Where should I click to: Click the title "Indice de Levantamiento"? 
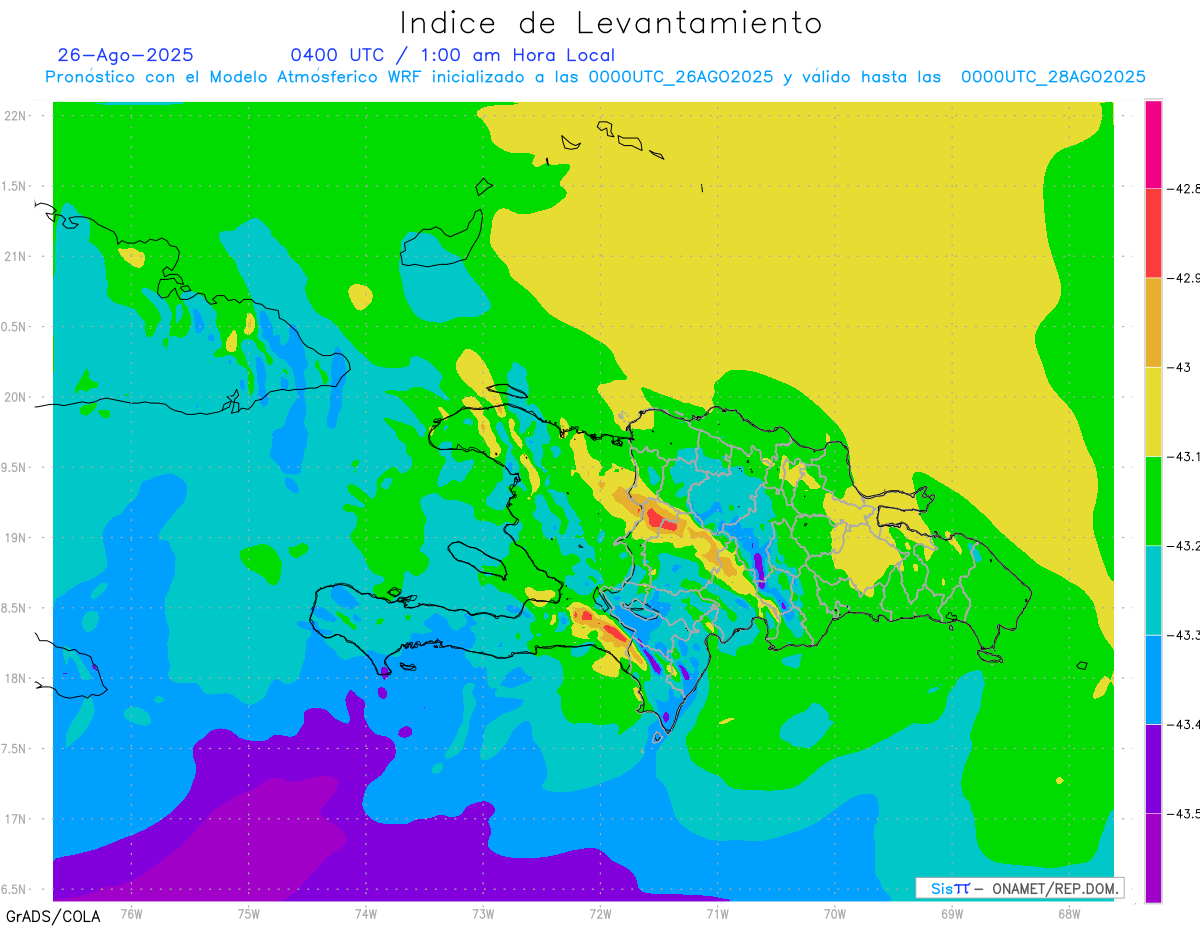611,23
